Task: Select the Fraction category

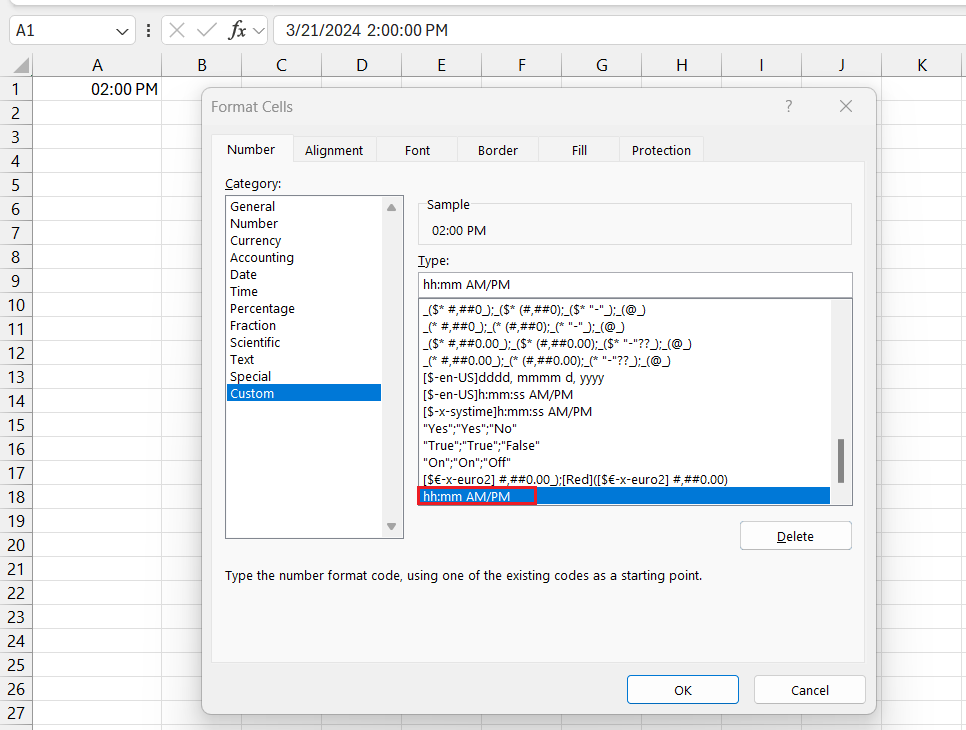Action: pyautogui.click(x=304, y=325)
